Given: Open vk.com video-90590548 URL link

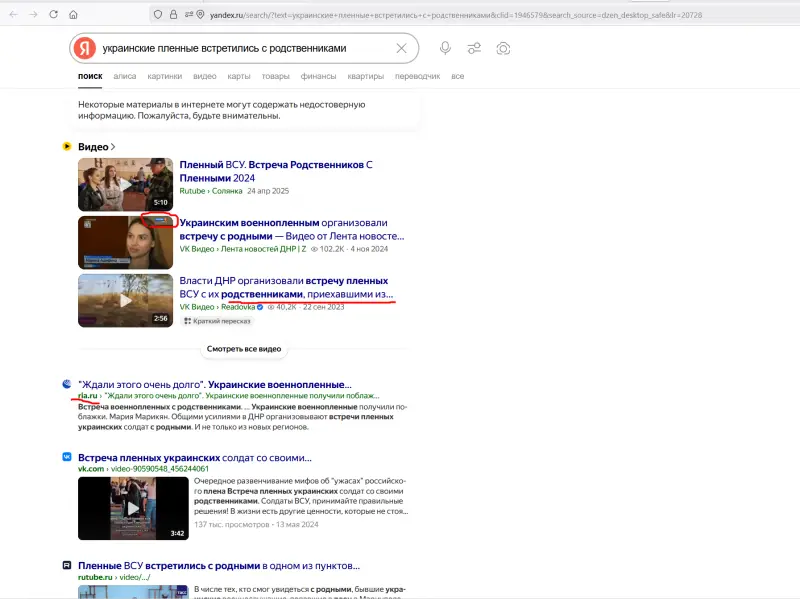Looking at the screenshot, I should (143, 469).
